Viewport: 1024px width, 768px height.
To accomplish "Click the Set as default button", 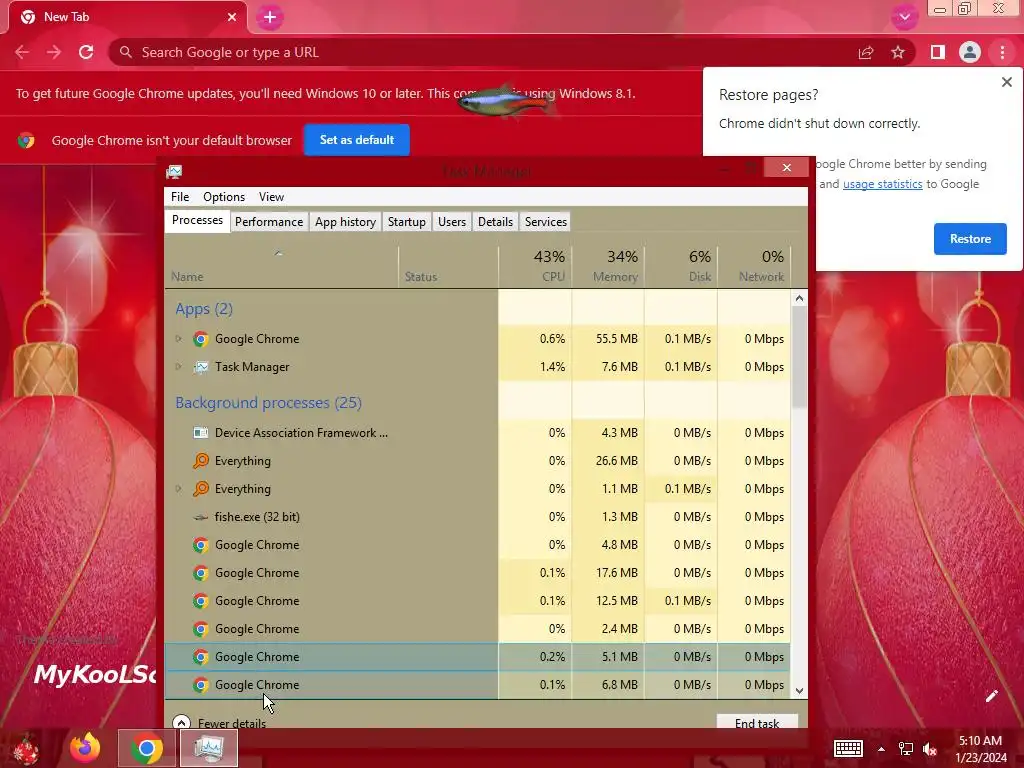I will [x=357, y=140].
